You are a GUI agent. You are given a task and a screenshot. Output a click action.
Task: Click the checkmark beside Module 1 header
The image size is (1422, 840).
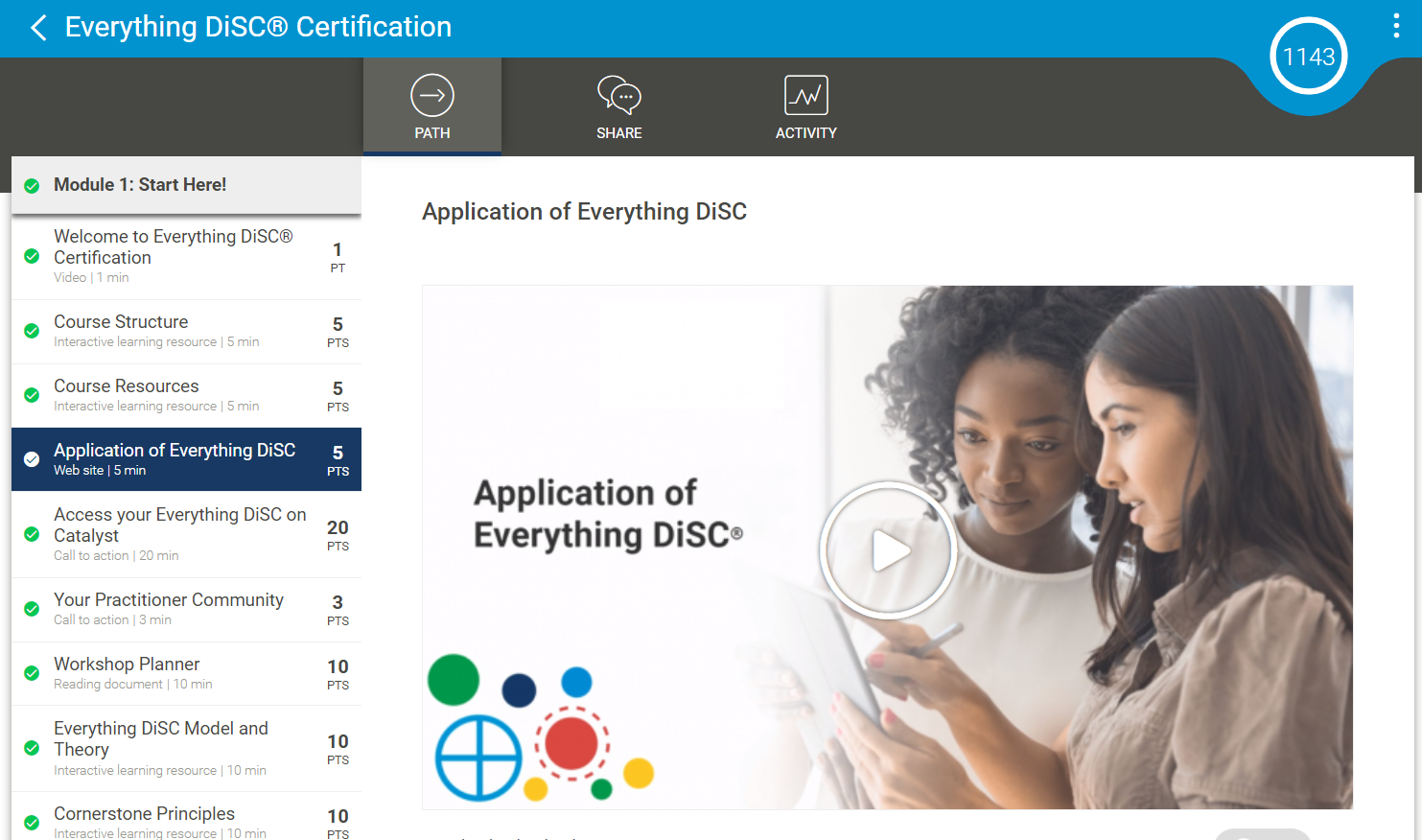tap(31, 184)
